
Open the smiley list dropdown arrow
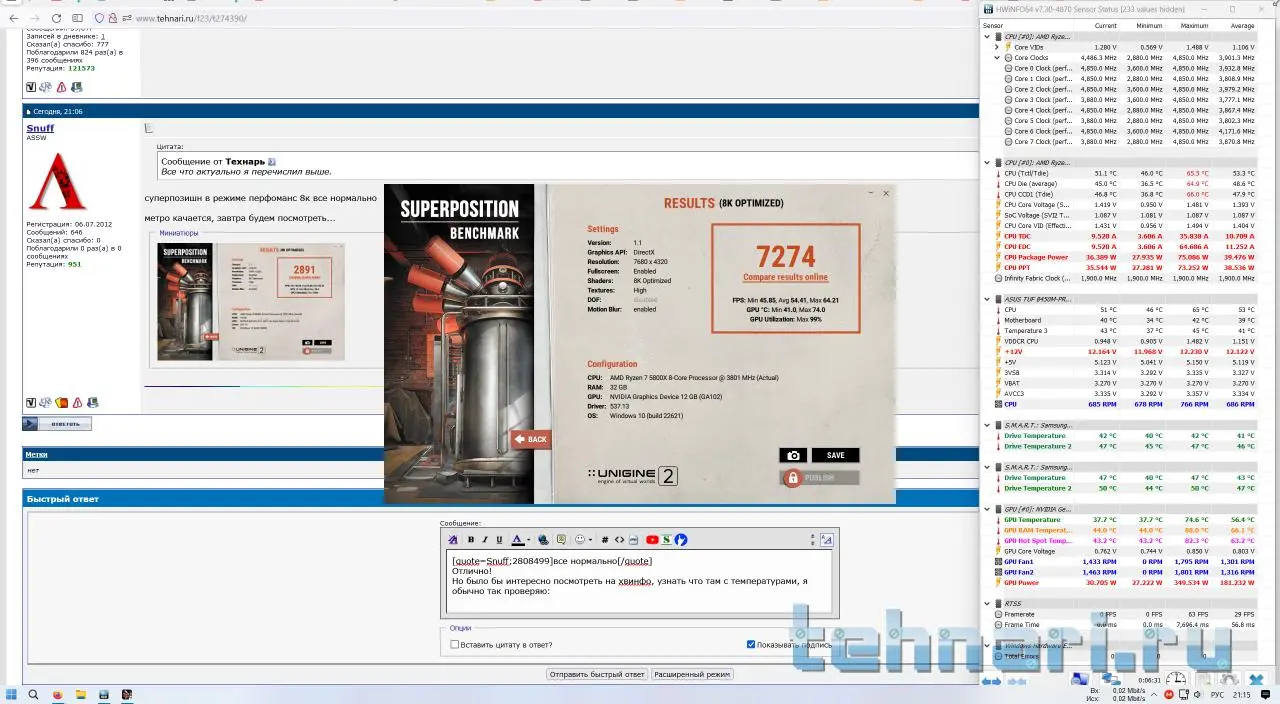click(590, 540)
